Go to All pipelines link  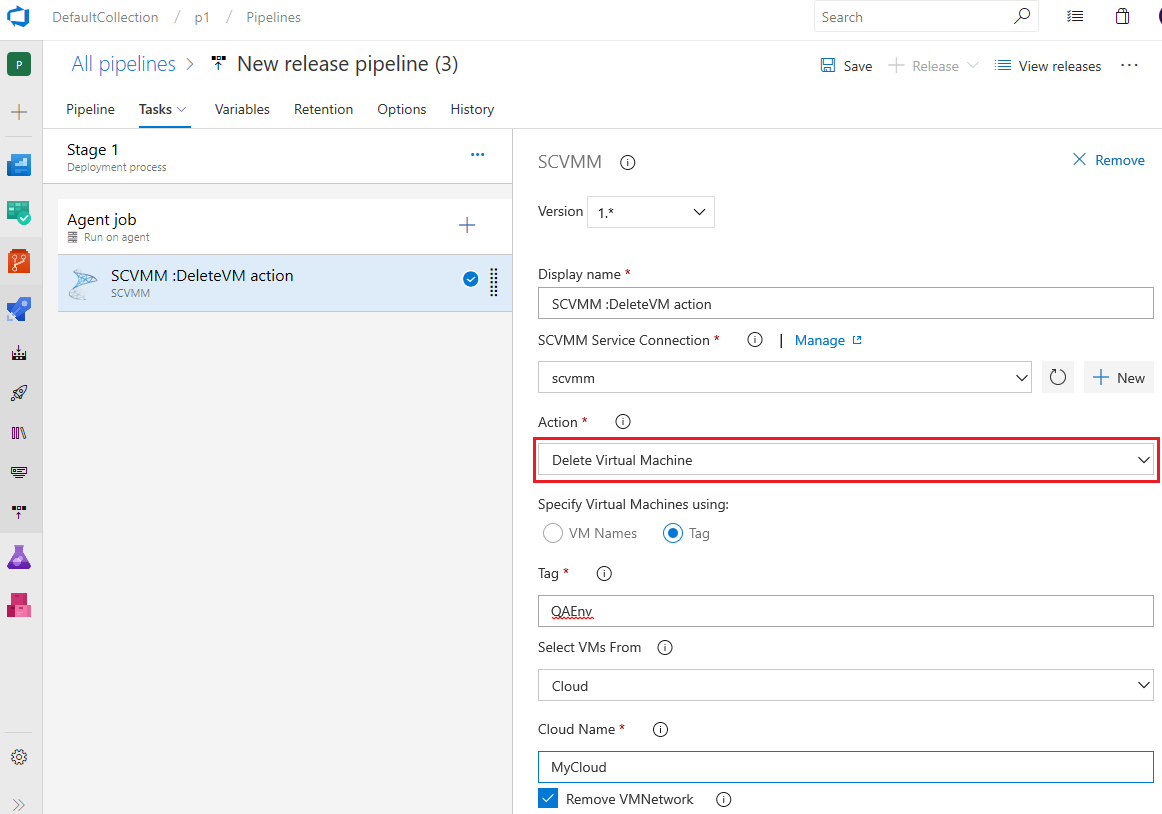[x=123, y=64]
